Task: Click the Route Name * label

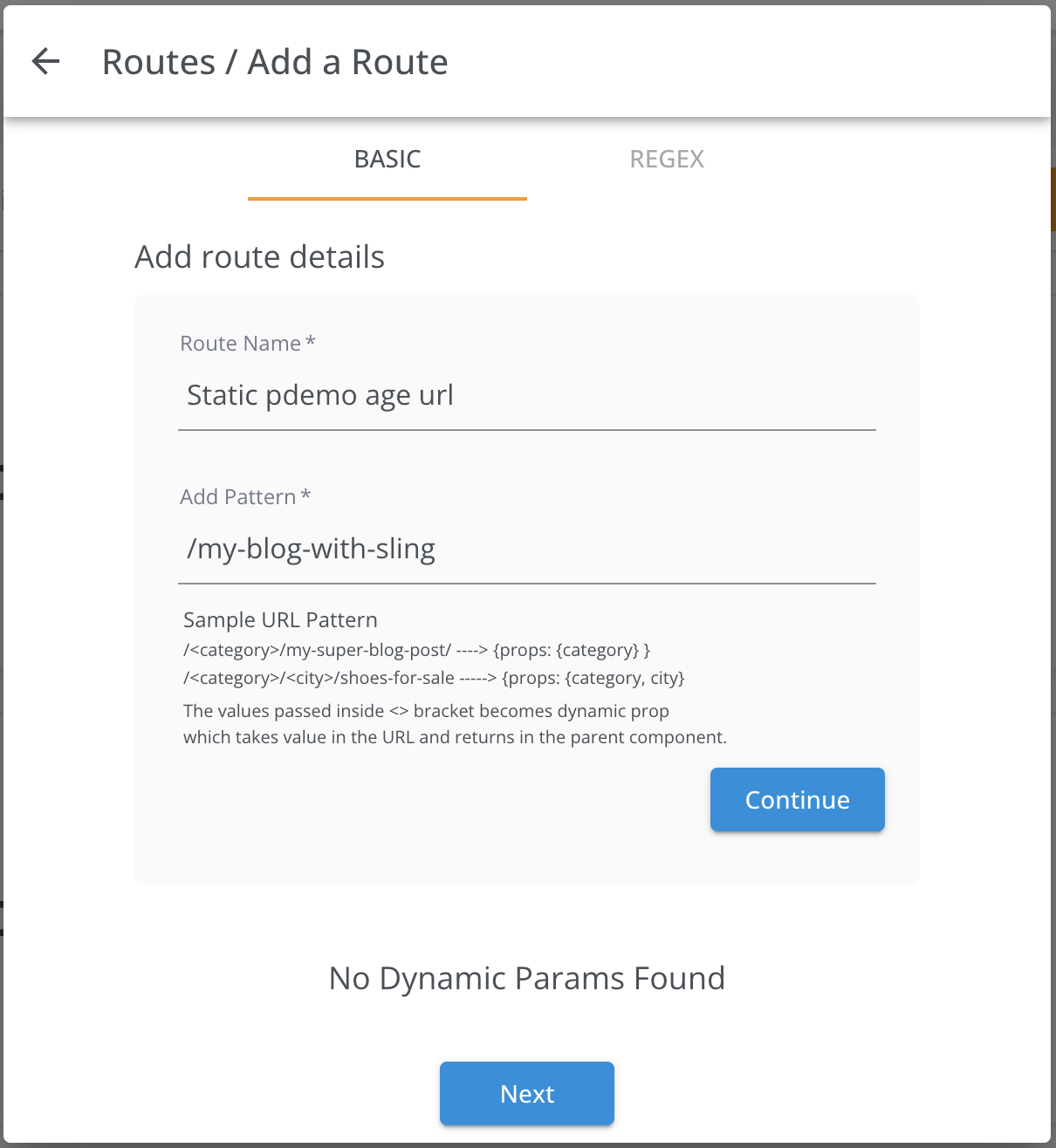Action: point(248,344)
